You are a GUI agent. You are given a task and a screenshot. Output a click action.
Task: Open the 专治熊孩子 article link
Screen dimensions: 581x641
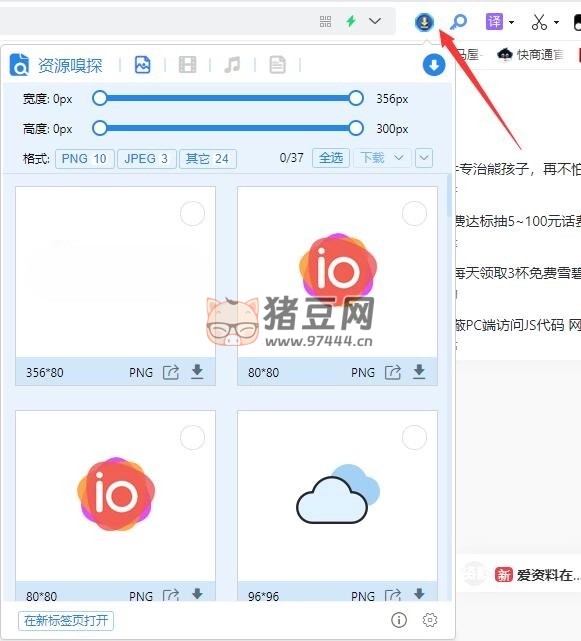(518, 169)
